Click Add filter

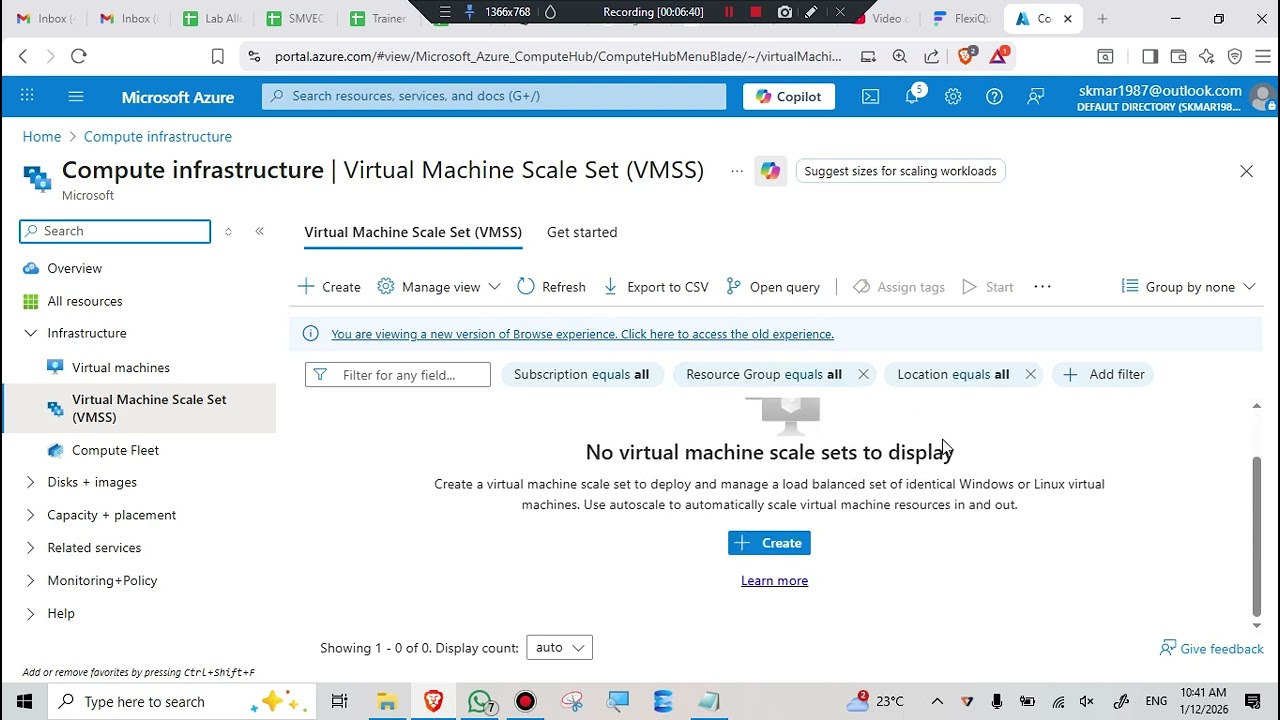[x=1104, y=374]
